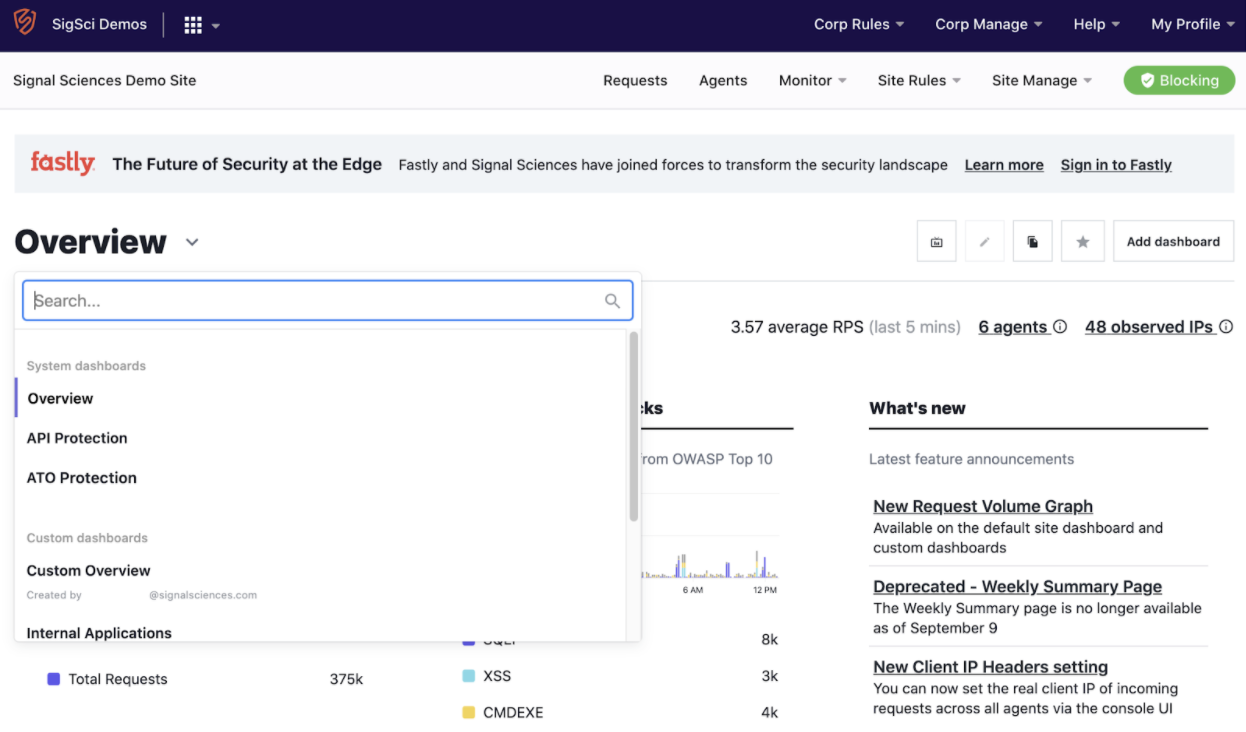Click the 375k Total Requests value
This screenshot has width=1246, height=732.
346,679
